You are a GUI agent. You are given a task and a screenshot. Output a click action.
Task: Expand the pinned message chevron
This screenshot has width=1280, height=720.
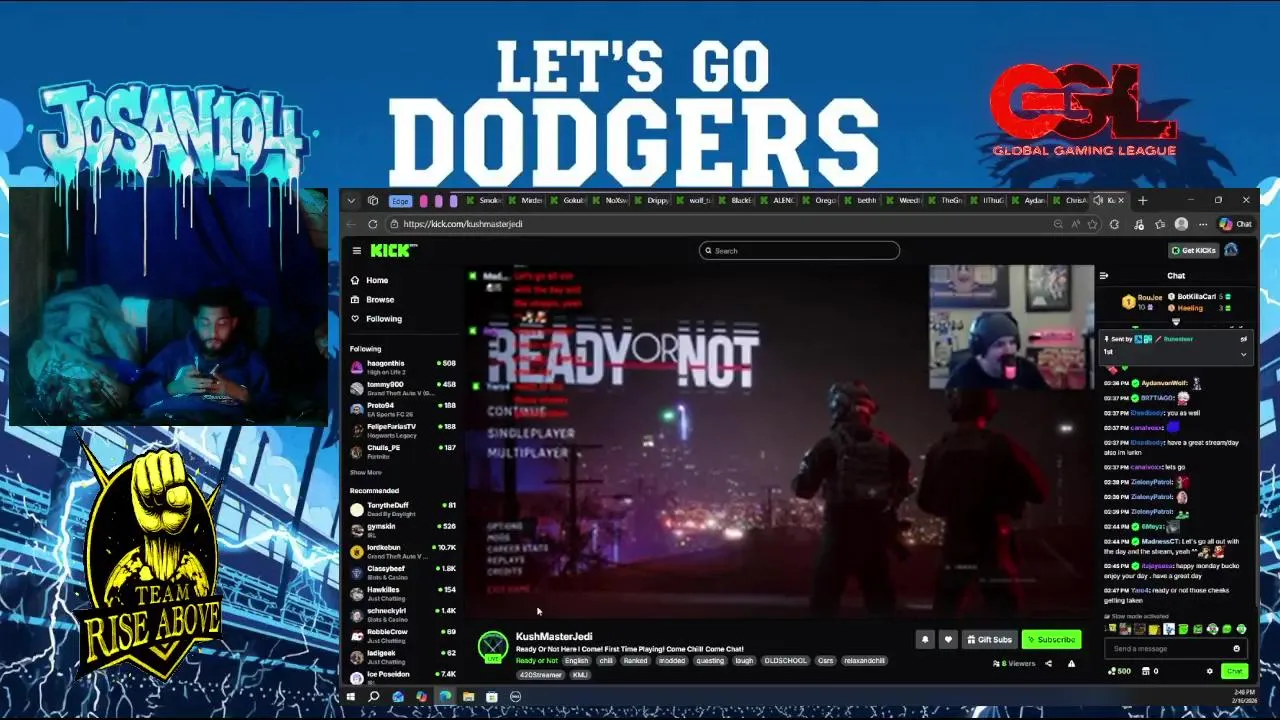point(1243,353)
